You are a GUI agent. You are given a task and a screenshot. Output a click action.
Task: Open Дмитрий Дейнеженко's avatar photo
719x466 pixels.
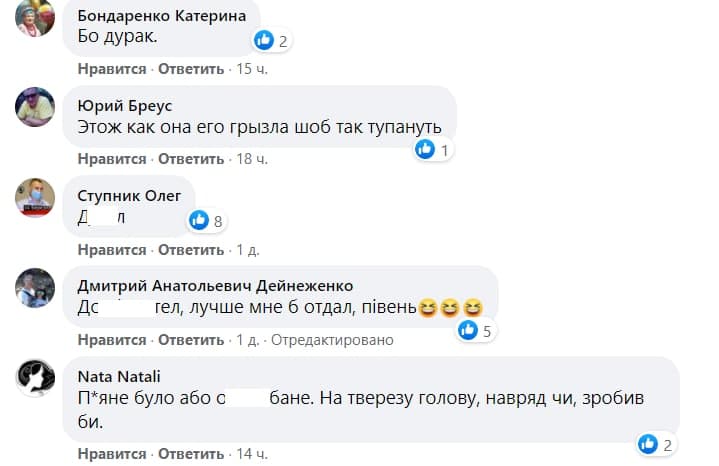tap(35, 287)
